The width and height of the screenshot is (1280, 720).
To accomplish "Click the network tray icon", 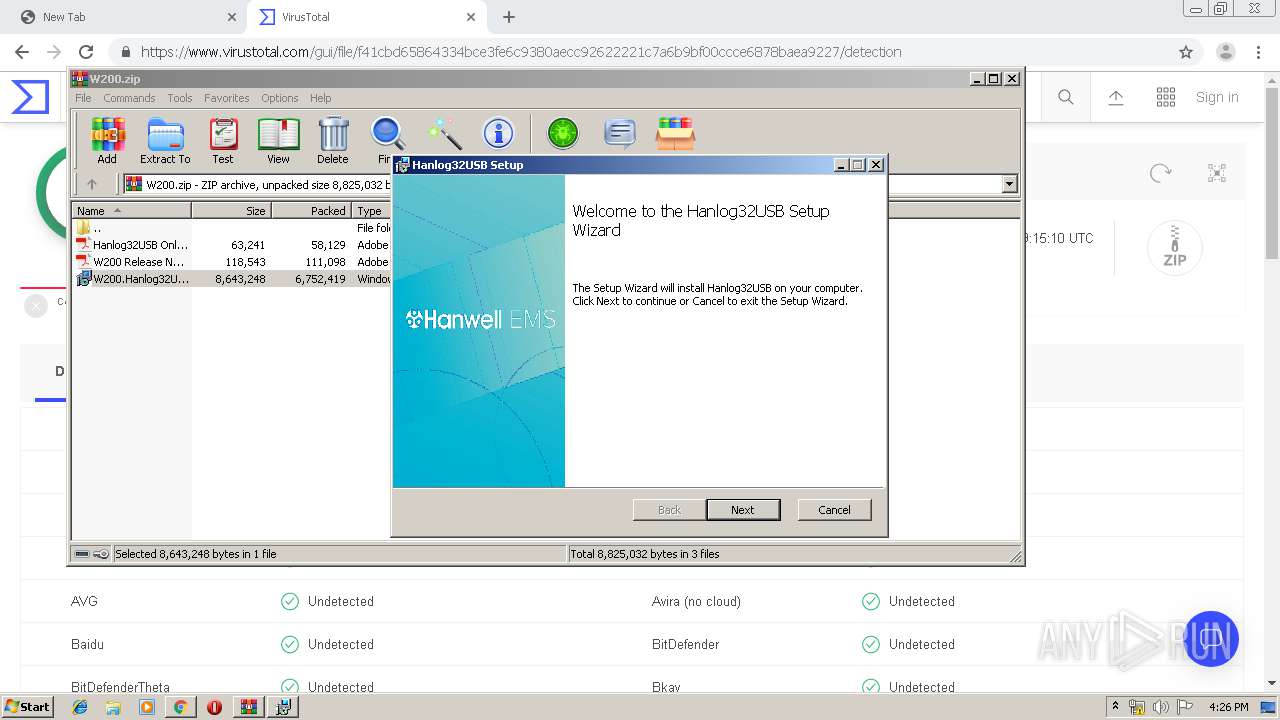I will point(1137,707).
